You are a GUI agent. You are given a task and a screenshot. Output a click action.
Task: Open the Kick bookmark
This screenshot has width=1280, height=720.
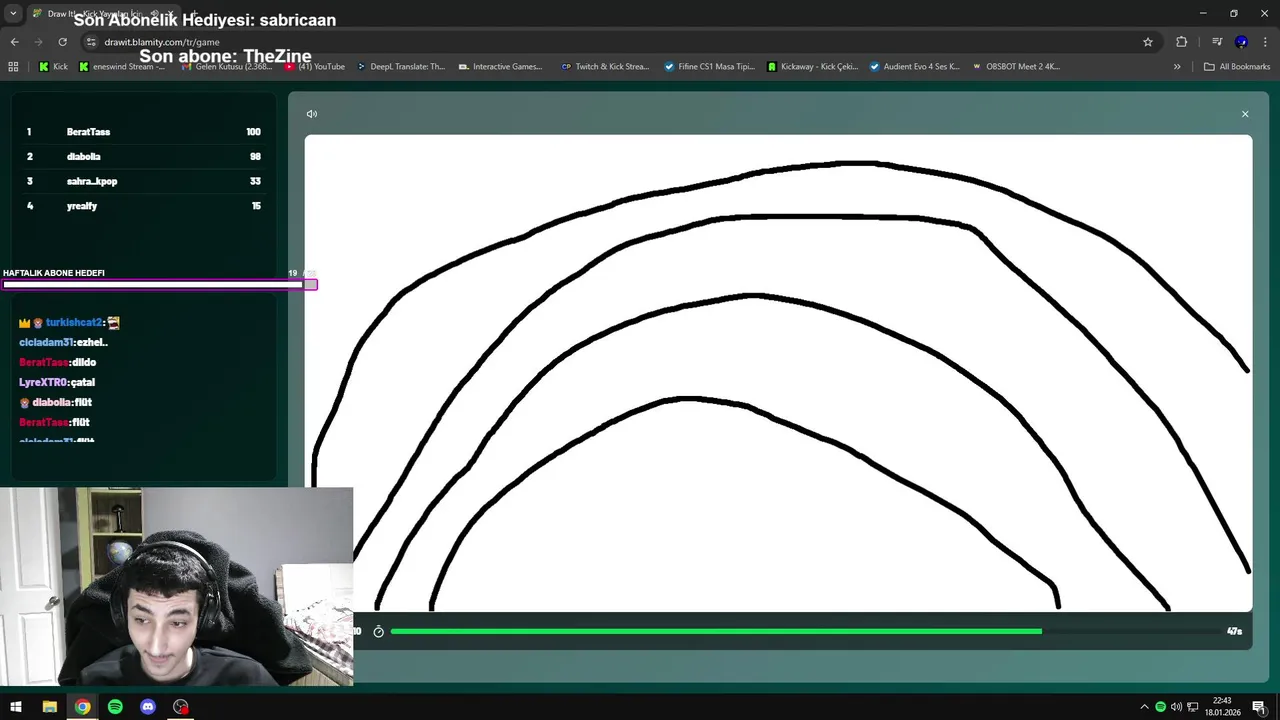click(x=54, y=67)
